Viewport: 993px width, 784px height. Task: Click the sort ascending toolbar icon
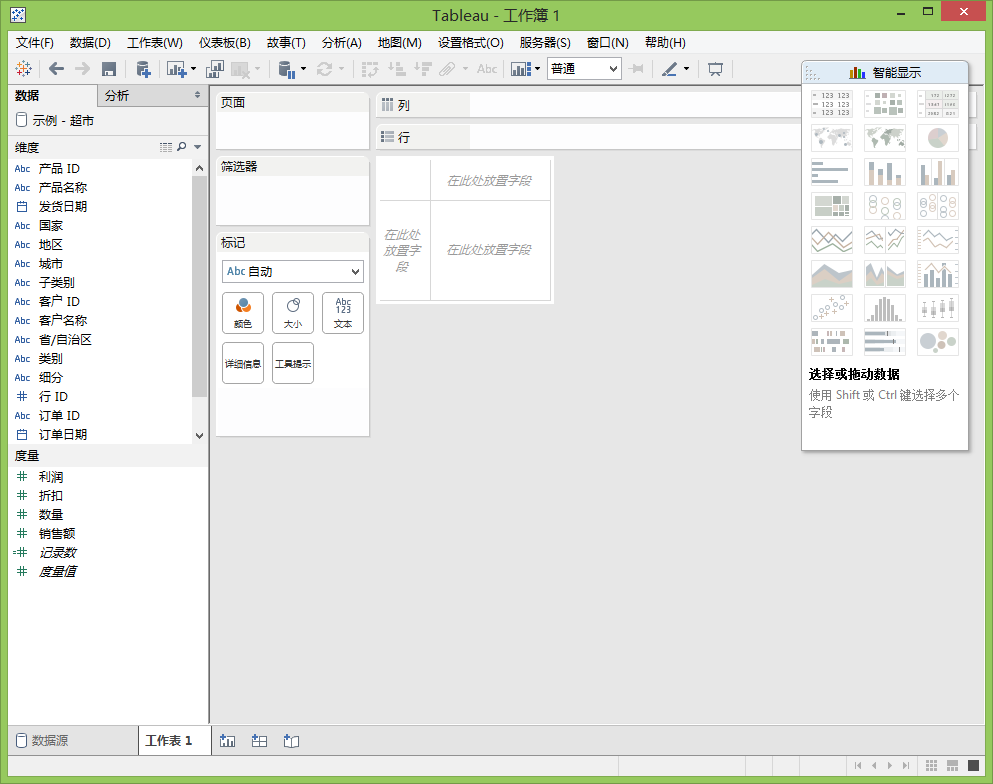pos(396,68)
